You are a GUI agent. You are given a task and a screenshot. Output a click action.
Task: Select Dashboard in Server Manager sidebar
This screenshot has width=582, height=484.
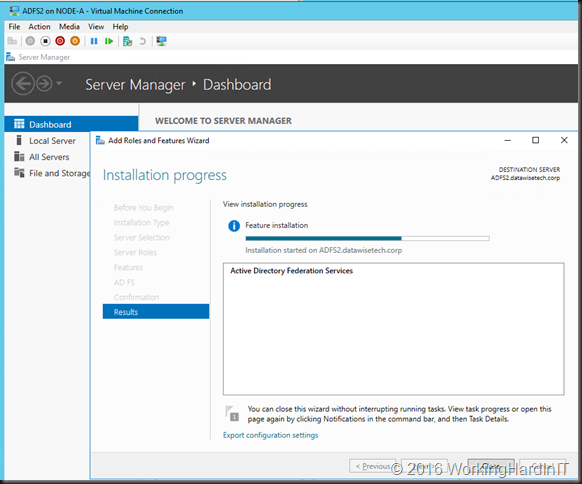click(x=71, y=124)
